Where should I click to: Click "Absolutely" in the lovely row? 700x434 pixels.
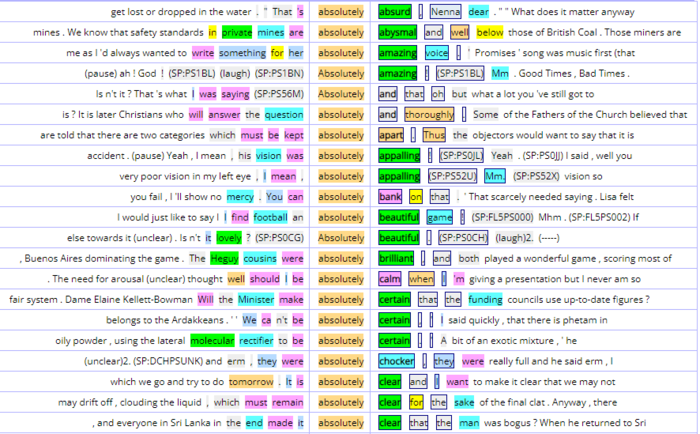(341, 238)
